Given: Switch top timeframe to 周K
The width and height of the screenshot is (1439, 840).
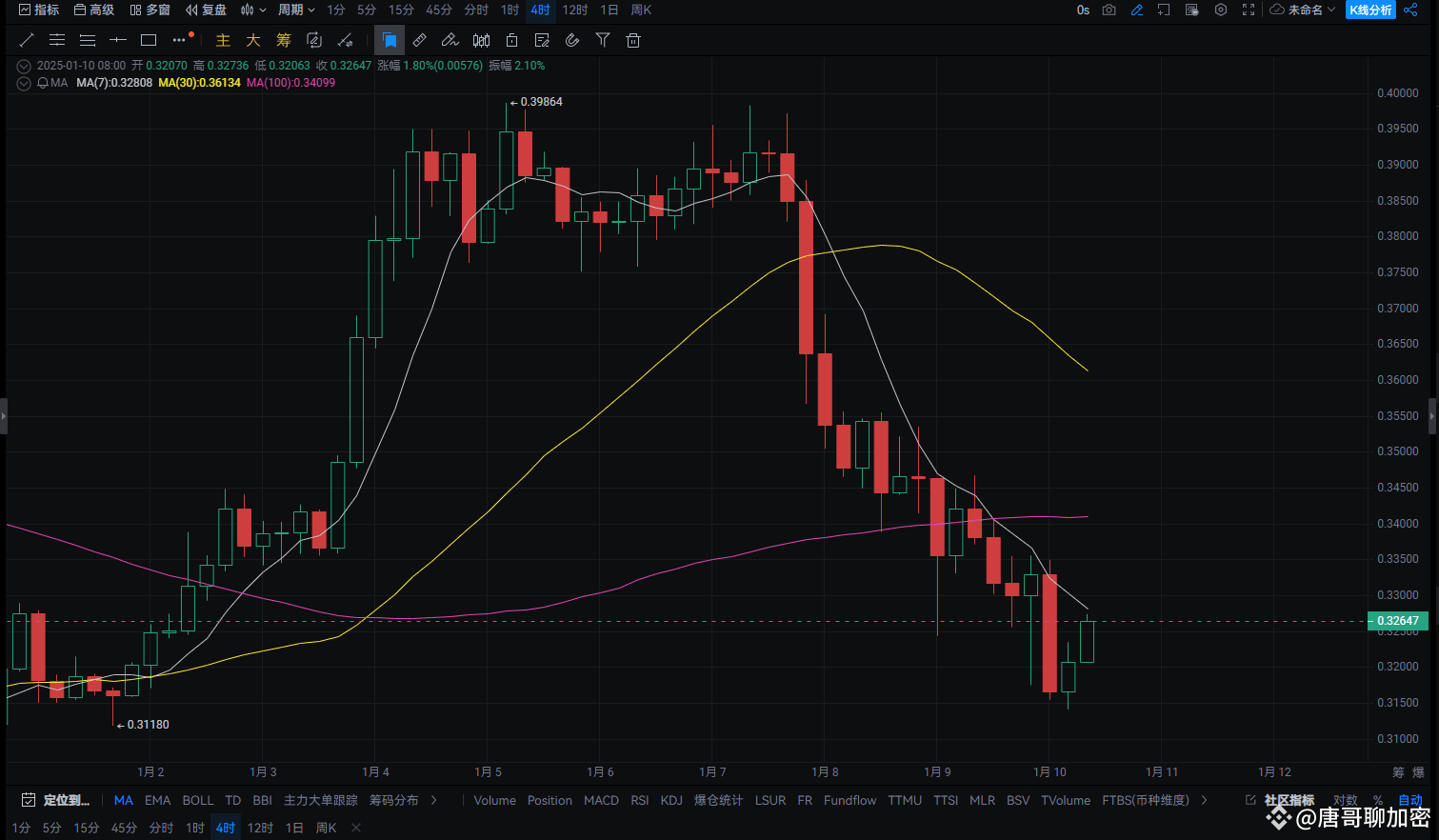Looking at the screenshot, I should (x=642, y=10).
